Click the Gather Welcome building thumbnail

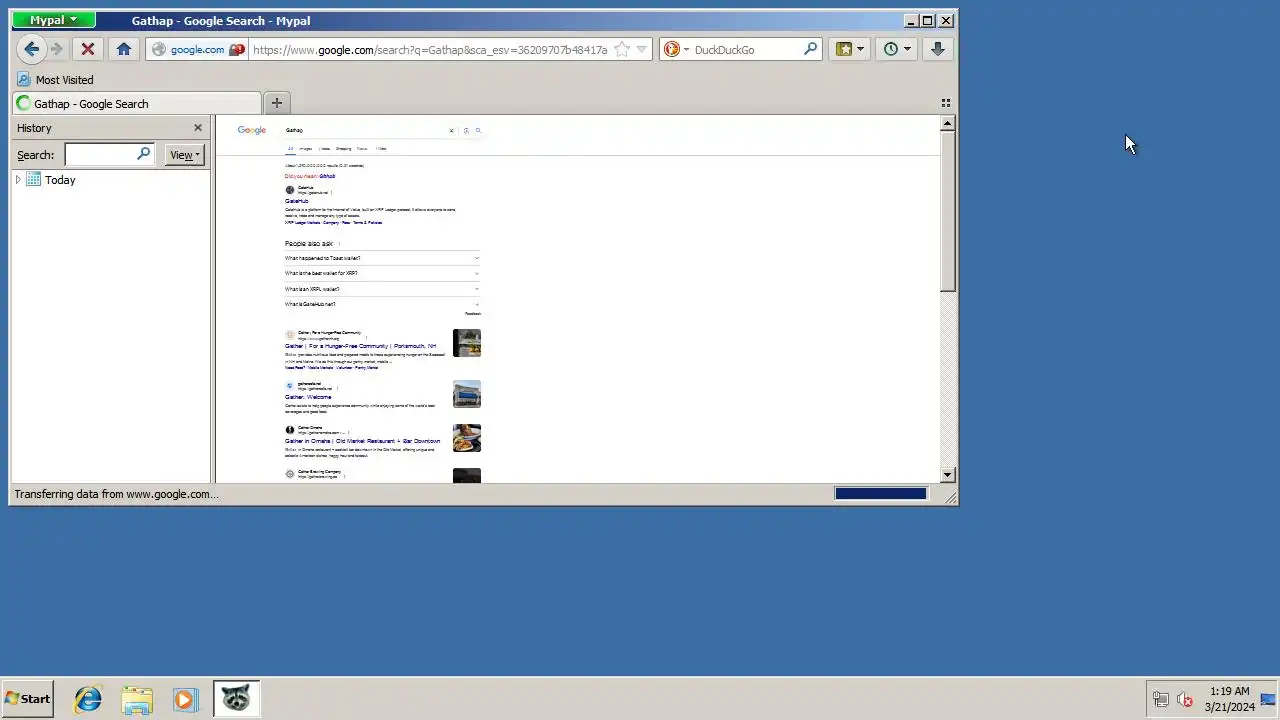pyautogui.click(x=467, y=394)
